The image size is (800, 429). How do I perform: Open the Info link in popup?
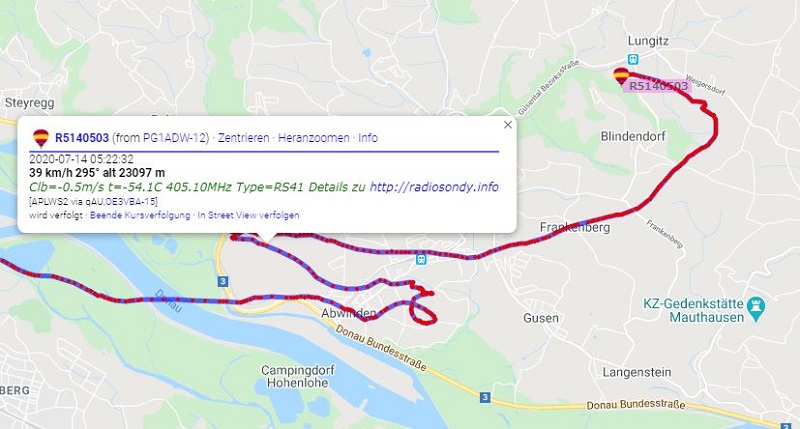pyautogui.click(x=368, y=138)
